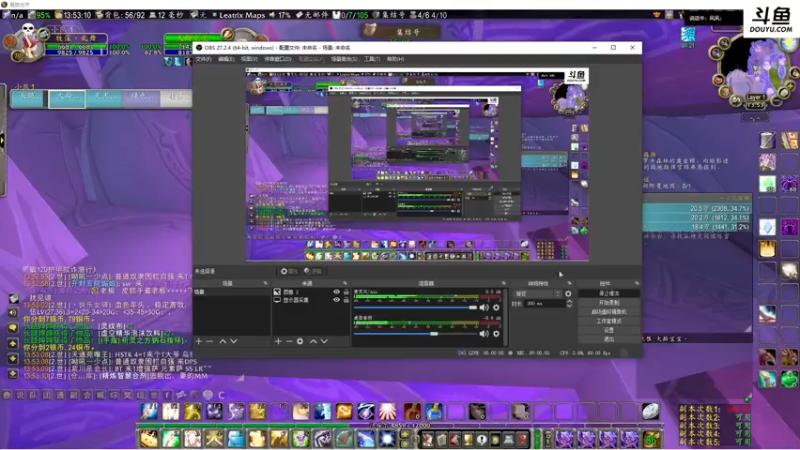Open the 场景集合(S) menu in OBS
Image resolution: width=800 pixels, height=450 pixels.
tap(344, 59)
